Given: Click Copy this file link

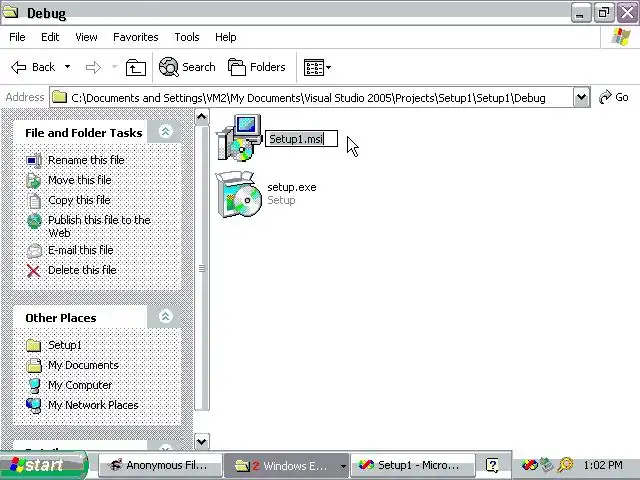Looking at the screenshot, I should tap(79, 200).
